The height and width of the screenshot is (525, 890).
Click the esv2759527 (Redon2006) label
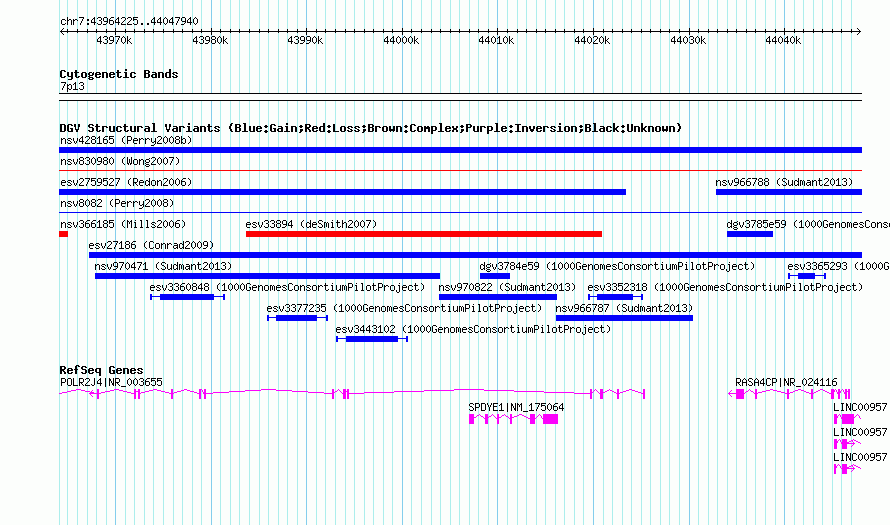pyautogui.click(x=126, y=182)
